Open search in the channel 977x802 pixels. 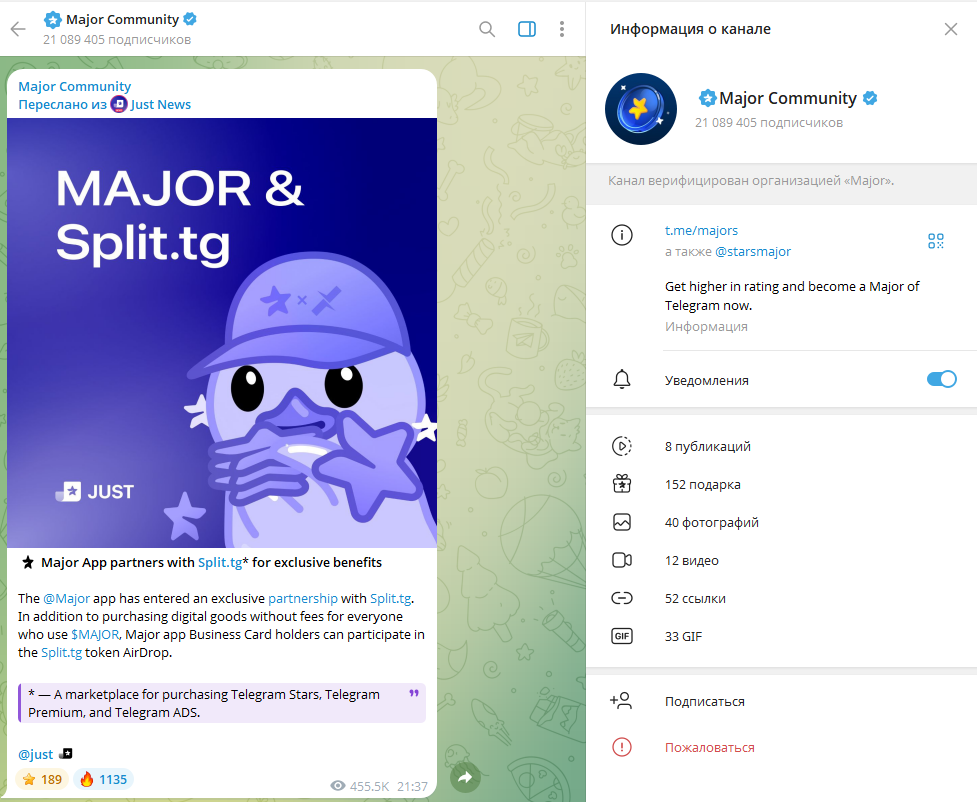487,29
